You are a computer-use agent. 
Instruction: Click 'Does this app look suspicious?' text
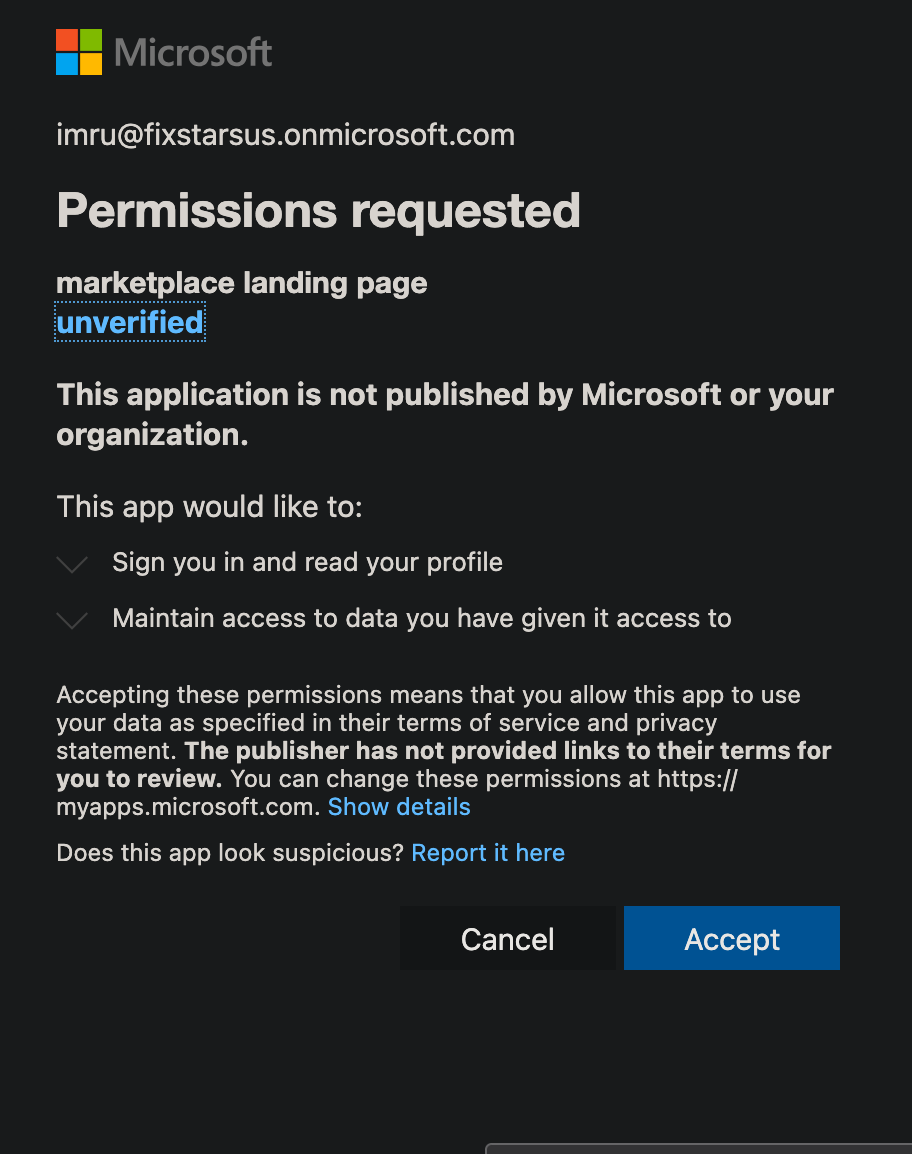(x=230, y=853)
